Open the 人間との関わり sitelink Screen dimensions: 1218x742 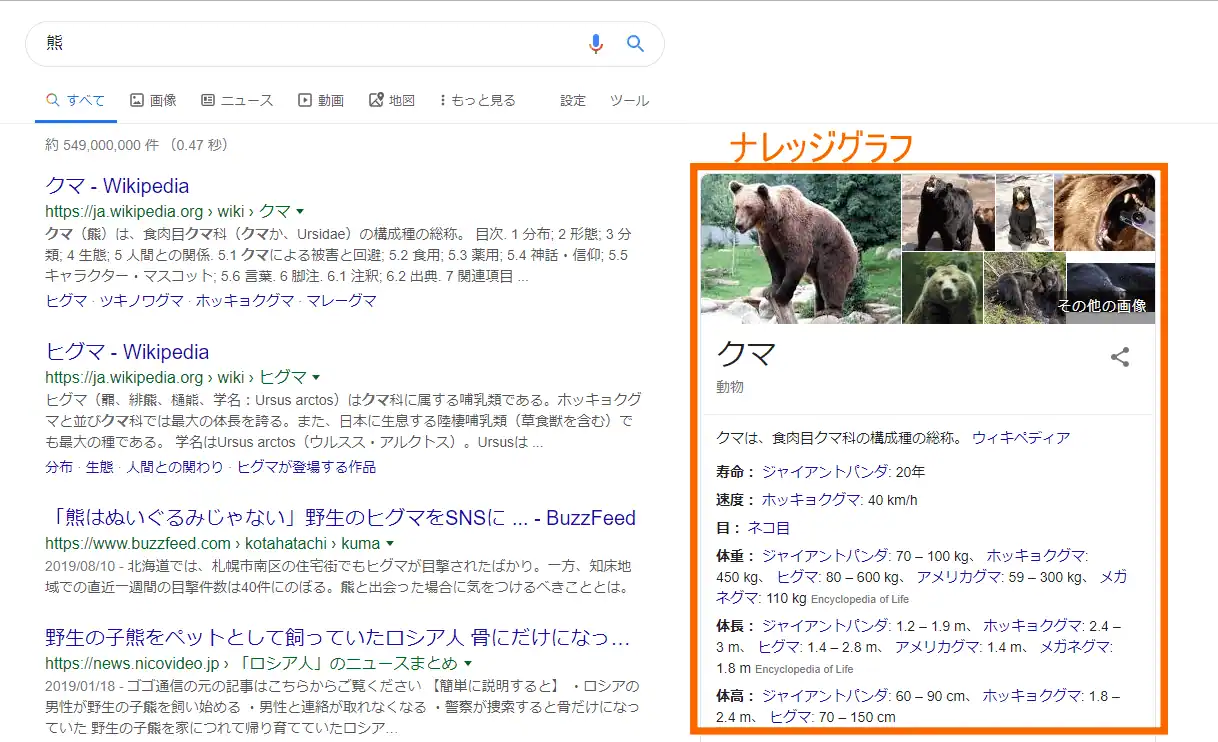[x=175, y=467]
